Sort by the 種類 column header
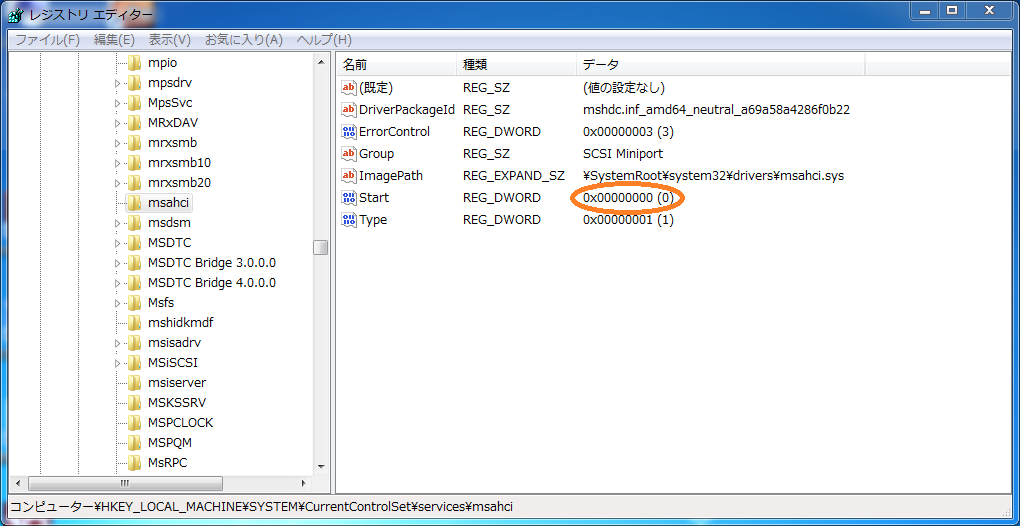Viewport: 1020px width, 526px height. click(516, 64)
